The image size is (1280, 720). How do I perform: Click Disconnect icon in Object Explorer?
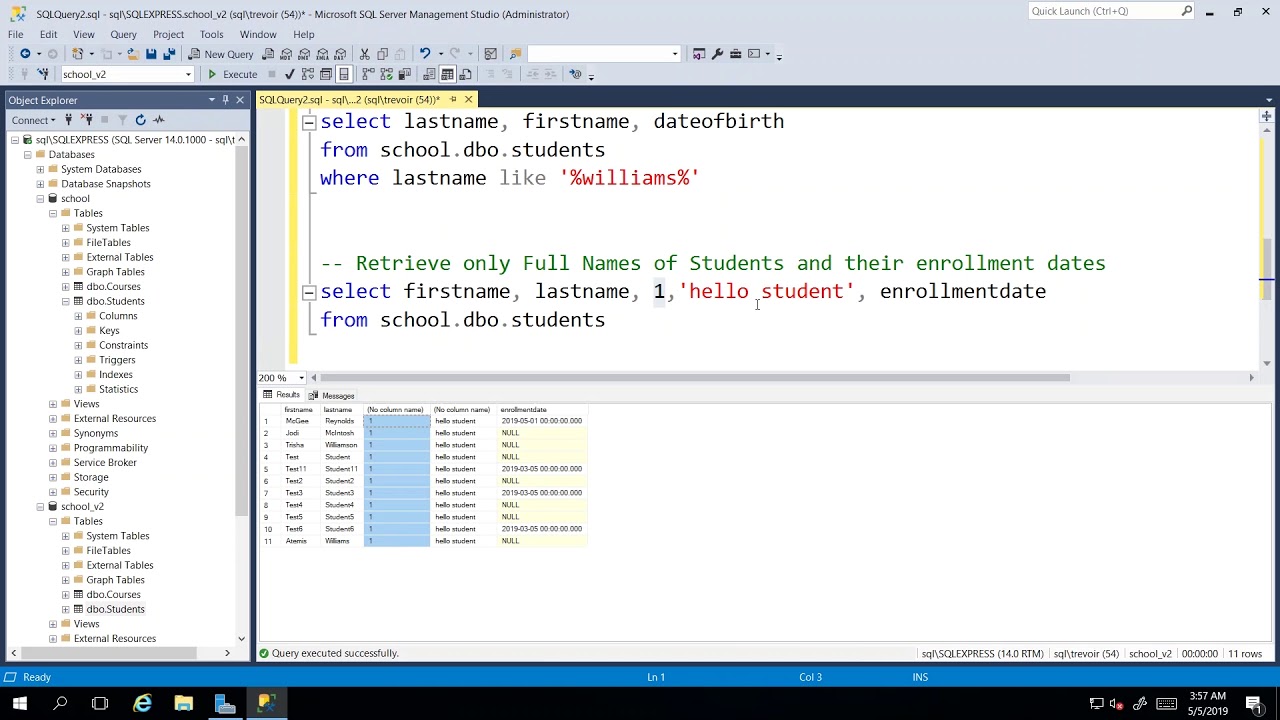point(86,120)
